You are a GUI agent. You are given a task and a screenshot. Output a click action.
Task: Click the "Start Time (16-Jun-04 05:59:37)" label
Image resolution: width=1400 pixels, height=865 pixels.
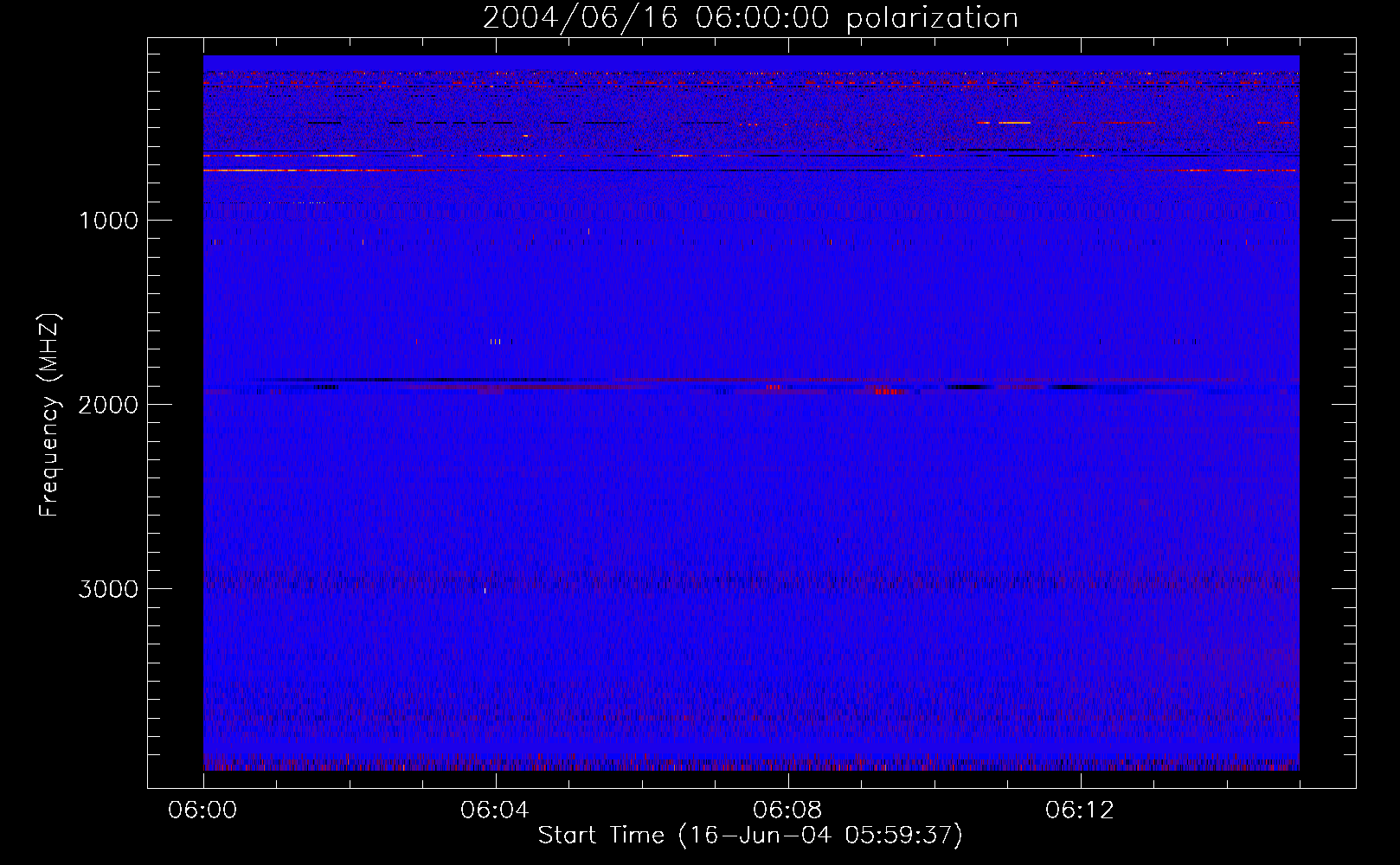(x=750, y=836)
